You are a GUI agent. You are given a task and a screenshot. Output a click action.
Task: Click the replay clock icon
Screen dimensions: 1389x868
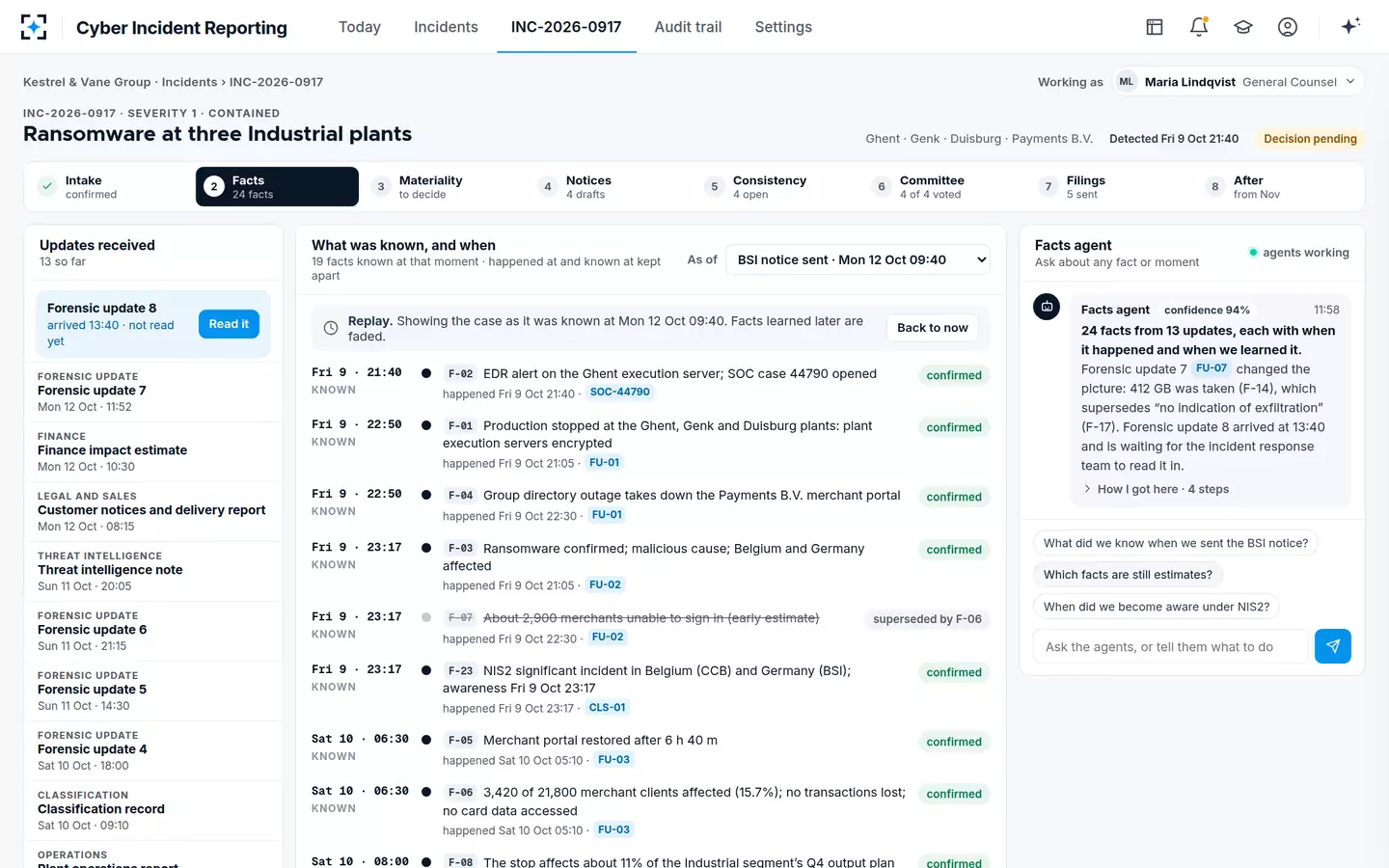click(x=331, y=328)
